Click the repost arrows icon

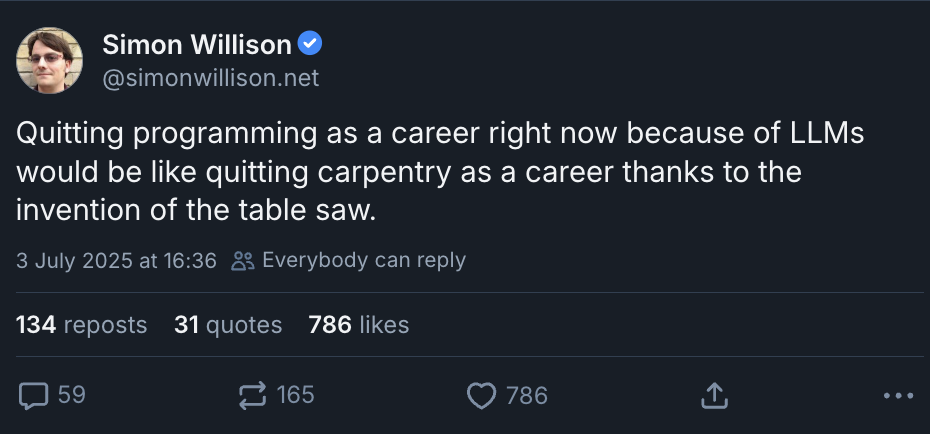(x=254, y=396)
